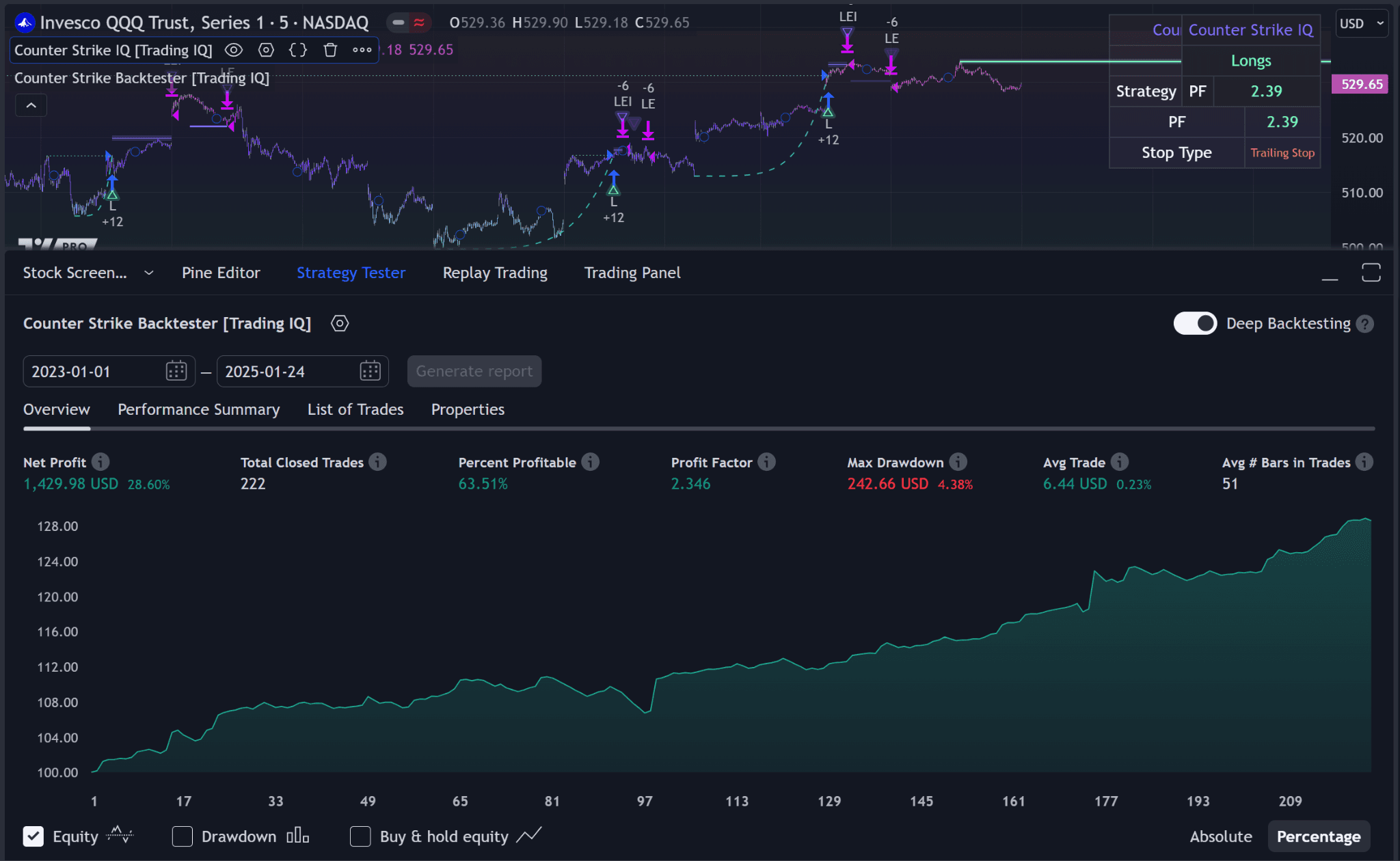The width and height of the screenshot is (1400, 861).
Task: Open the Replay Trading tab
Action: point(495,273)
